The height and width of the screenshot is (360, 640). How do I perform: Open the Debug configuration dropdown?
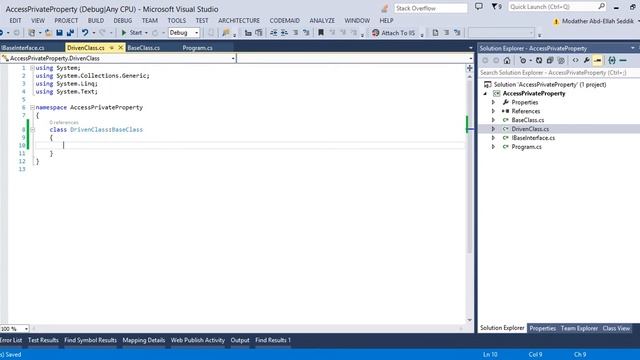click(x=184, y=33)
